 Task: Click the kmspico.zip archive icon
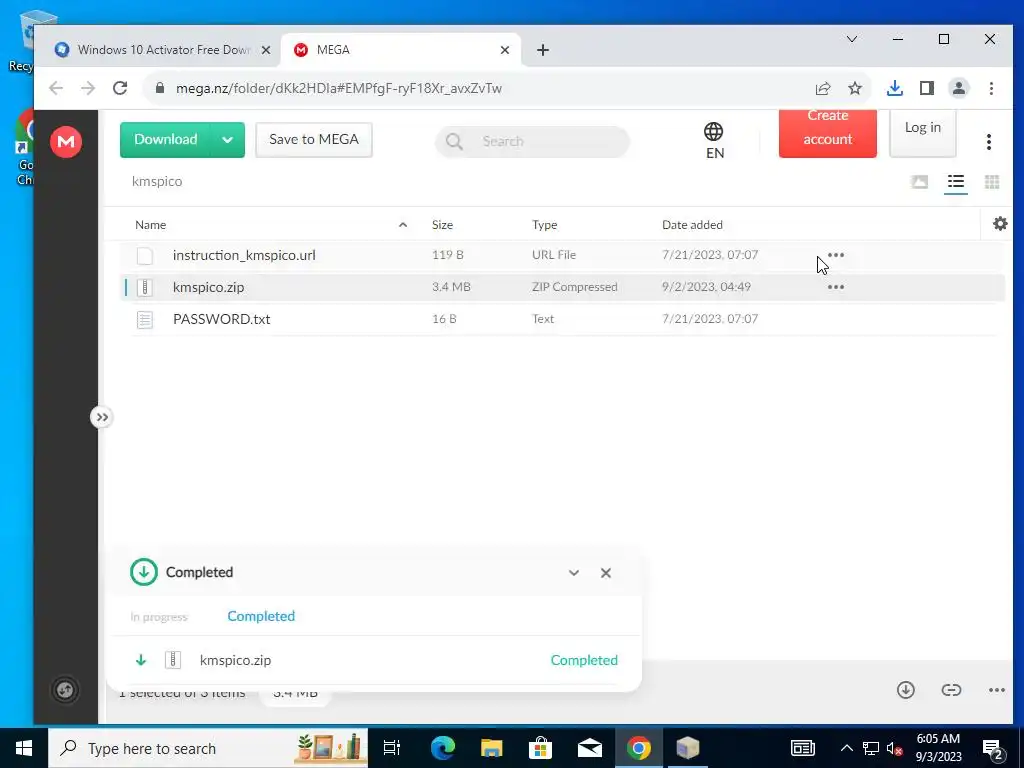pyautogui.click(x=145, y=287)
